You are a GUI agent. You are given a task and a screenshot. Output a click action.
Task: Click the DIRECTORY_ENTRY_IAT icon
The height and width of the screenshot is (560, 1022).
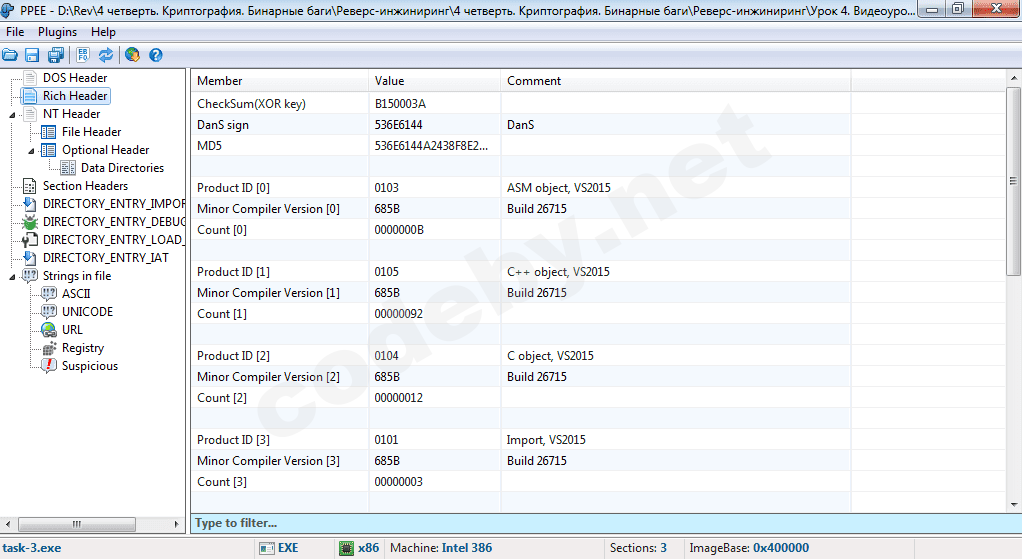pyautogui.click(x=29, y=258)
